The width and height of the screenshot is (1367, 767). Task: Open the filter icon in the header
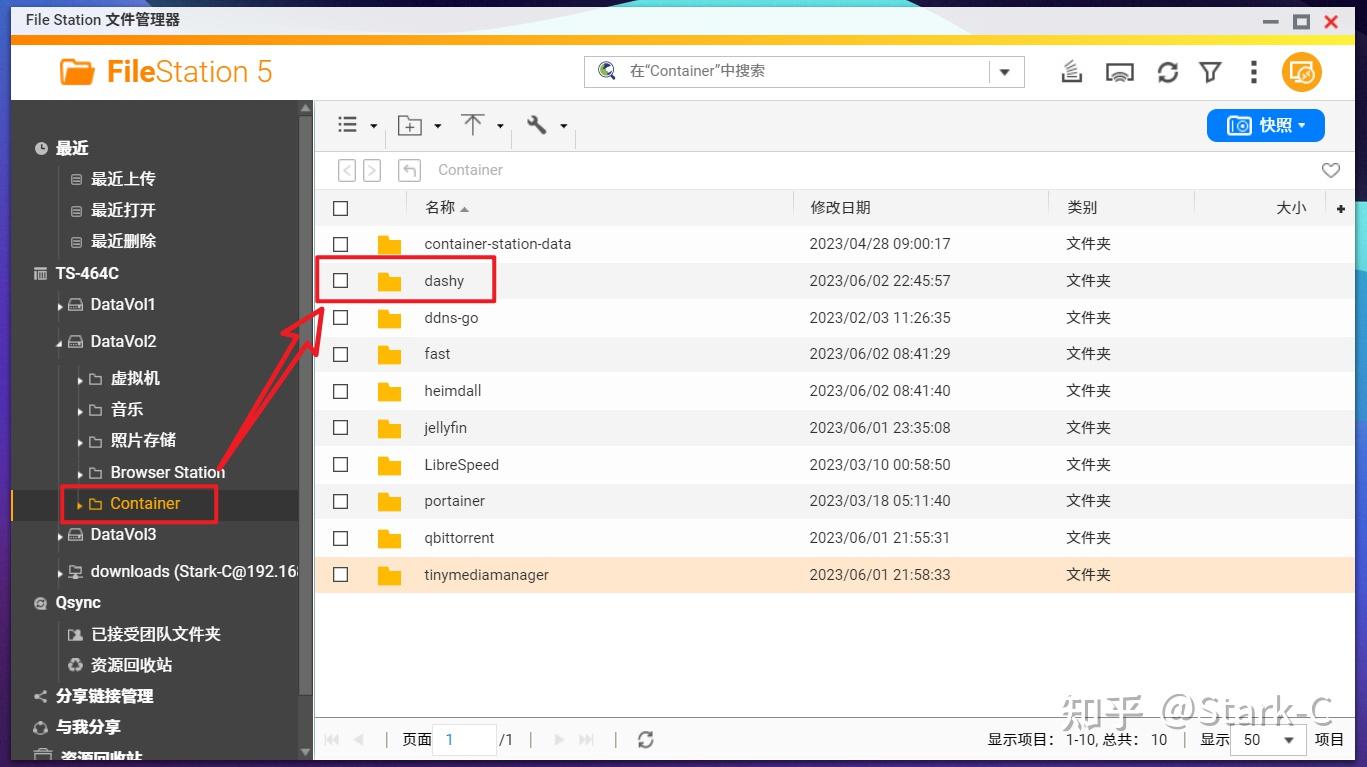click(1210, 71)
